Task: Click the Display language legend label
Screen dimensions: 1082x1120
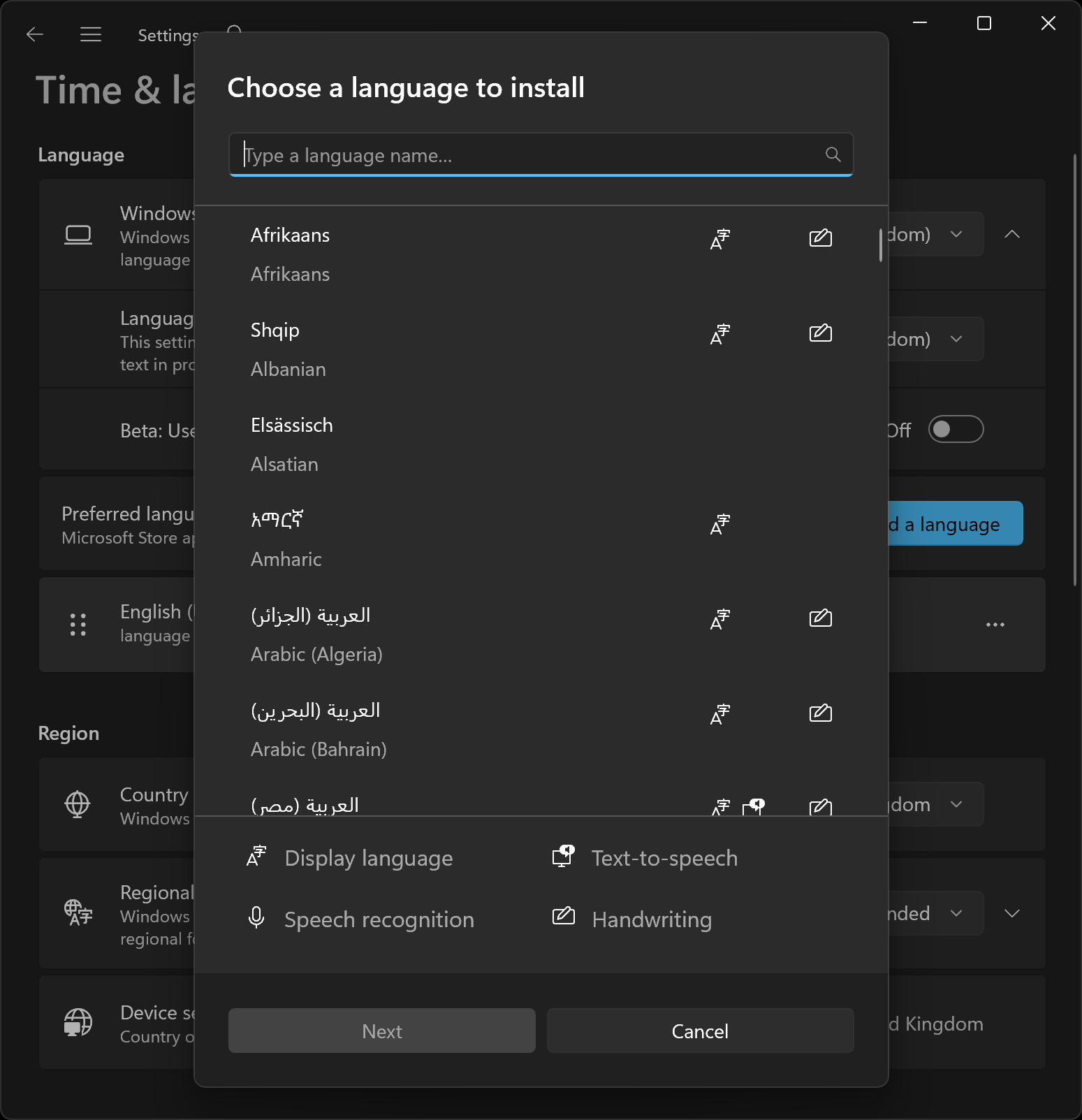Action: (369, 858)
